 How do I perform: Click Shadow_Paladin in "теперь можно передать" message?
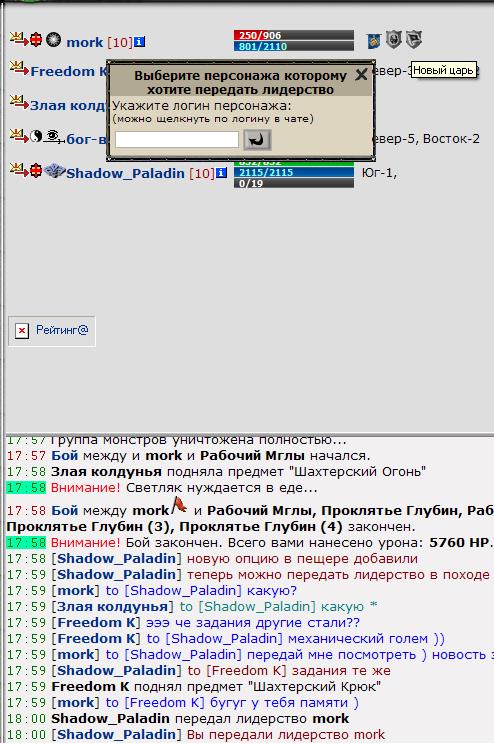point(116,574)
